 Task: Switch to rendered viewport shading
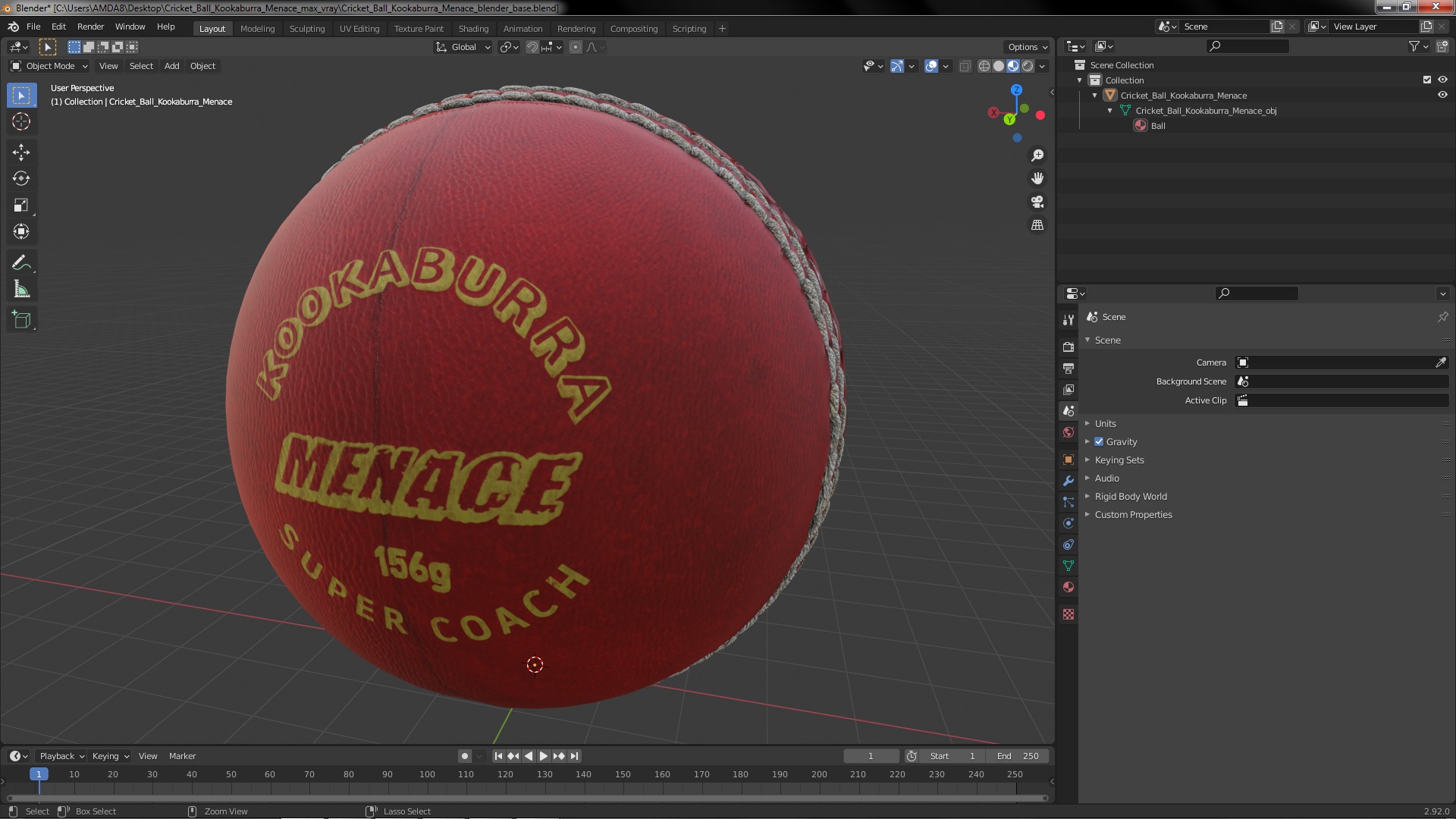1028,66
